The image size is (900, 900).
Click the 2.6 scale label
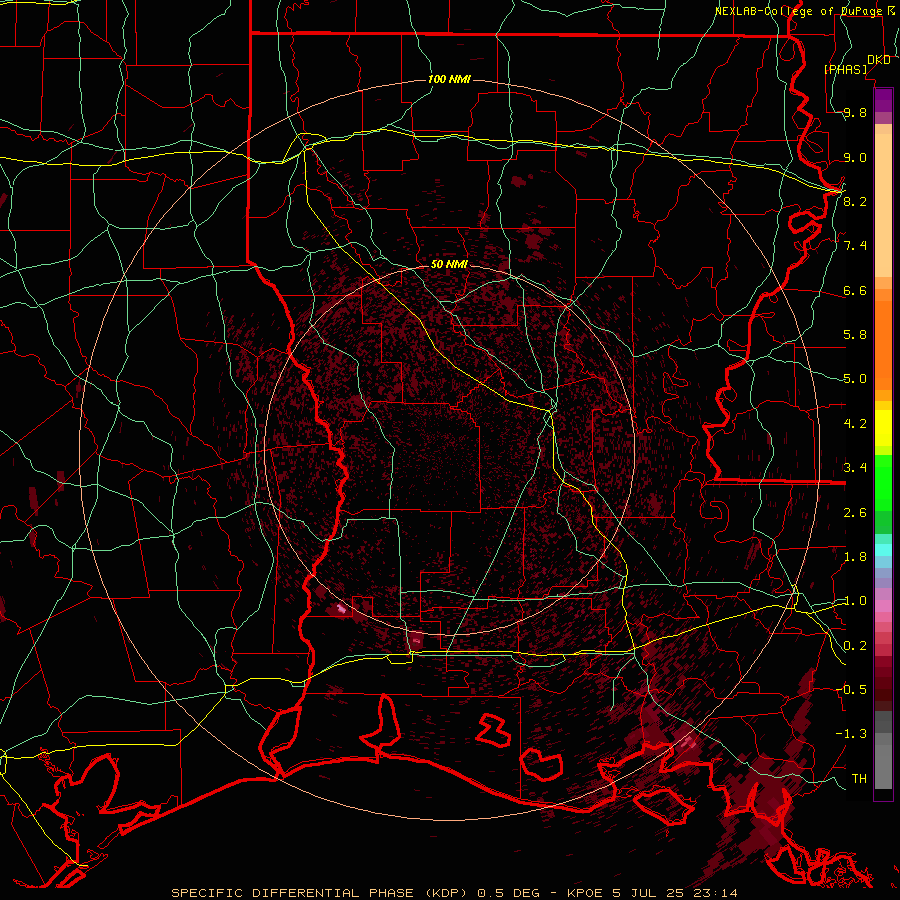855,513
